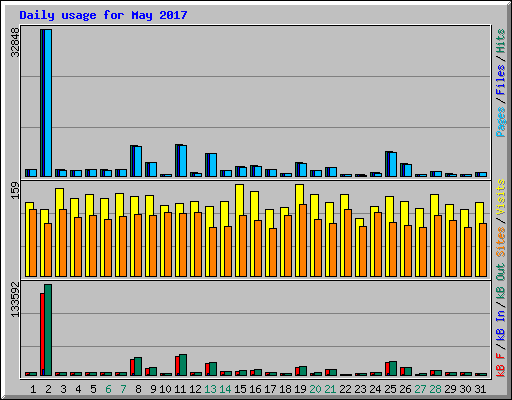This screenshot has width=512, height=400.
Task: Select the day 11 pages bar in top chart
Action: click(183, 161)
